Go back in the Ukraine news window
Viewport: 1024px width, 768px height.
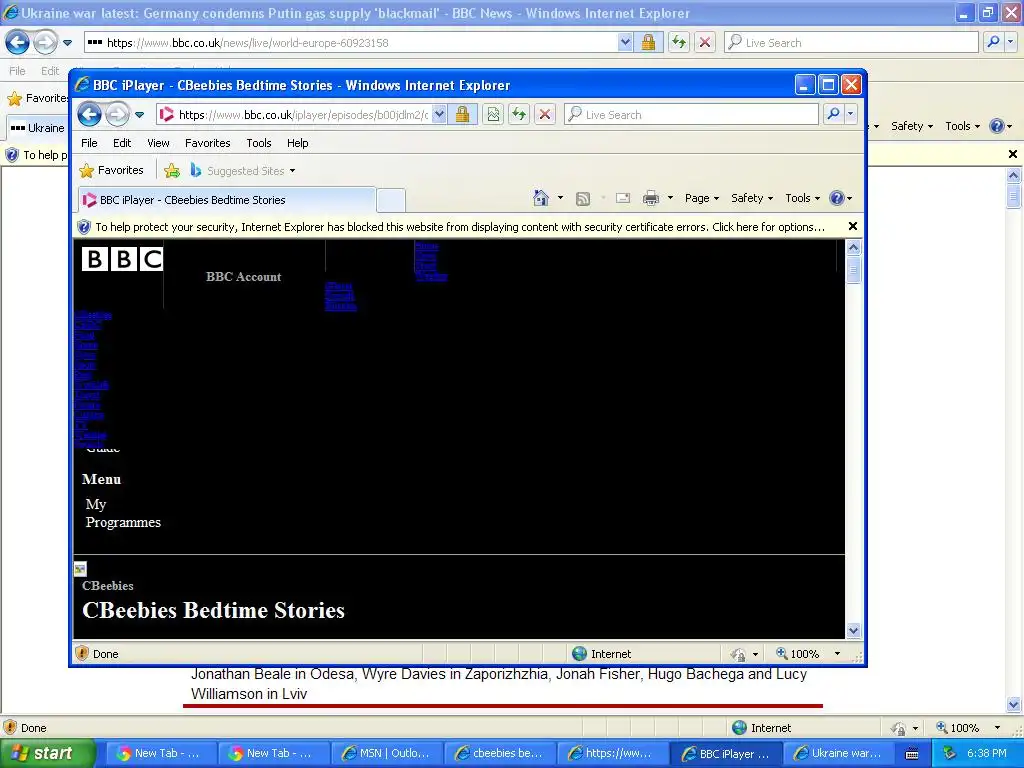pos(18,43)
